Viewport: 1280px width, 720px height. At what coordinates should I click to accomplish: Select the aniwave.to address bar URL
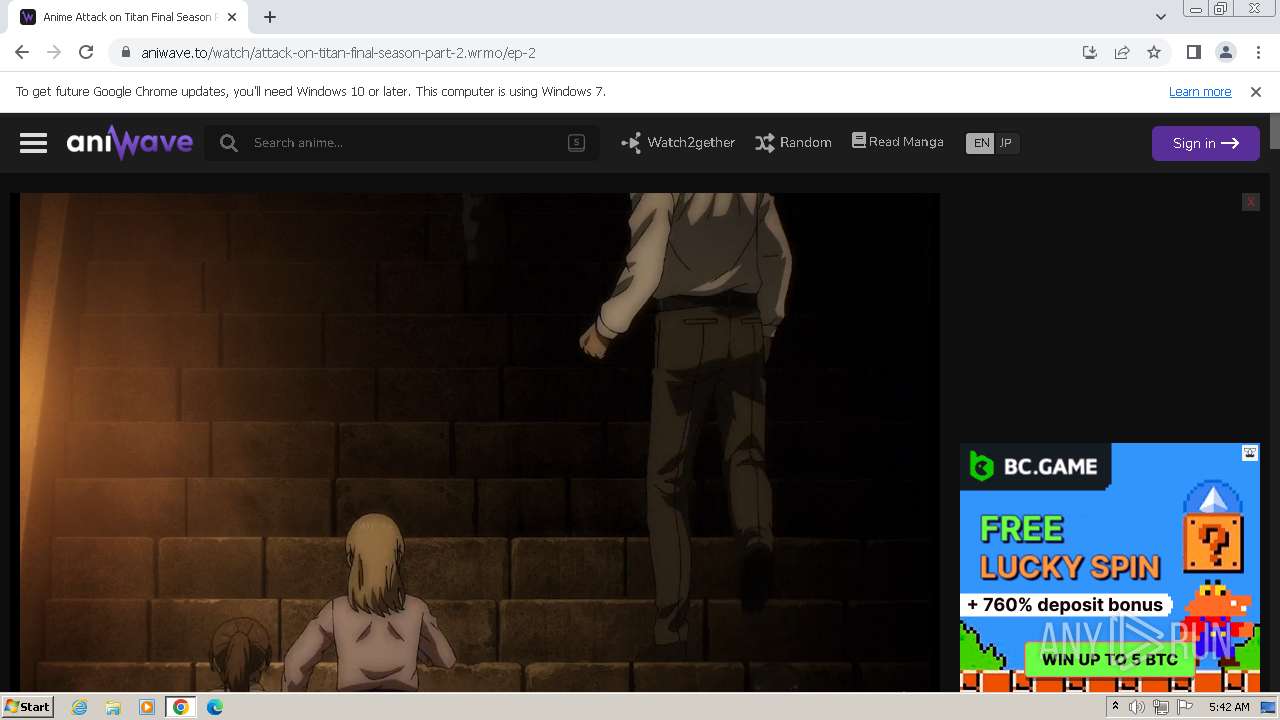click(338, 53)
